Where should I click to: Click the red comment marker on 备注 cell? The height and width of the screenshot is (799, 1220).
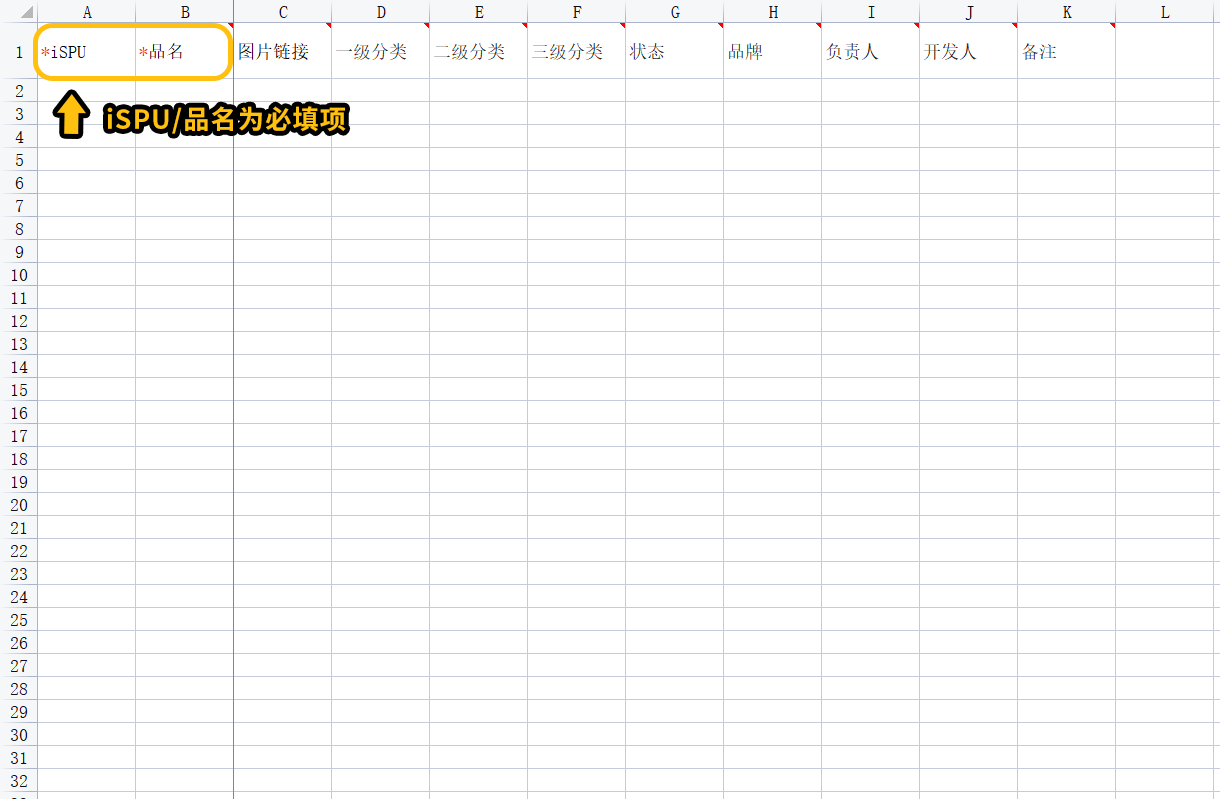1112,26
